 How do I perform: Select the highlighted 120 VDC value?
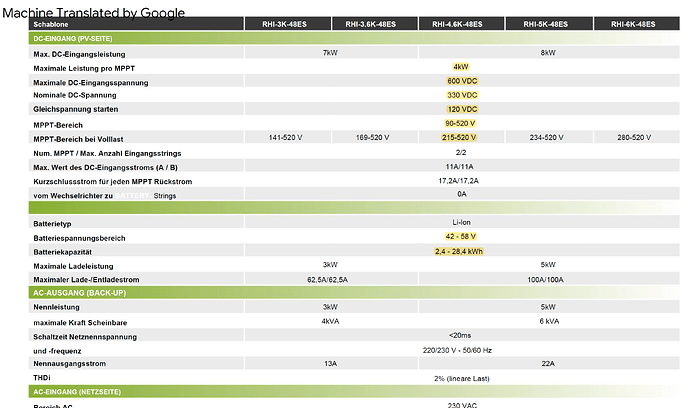coord(462,109)
